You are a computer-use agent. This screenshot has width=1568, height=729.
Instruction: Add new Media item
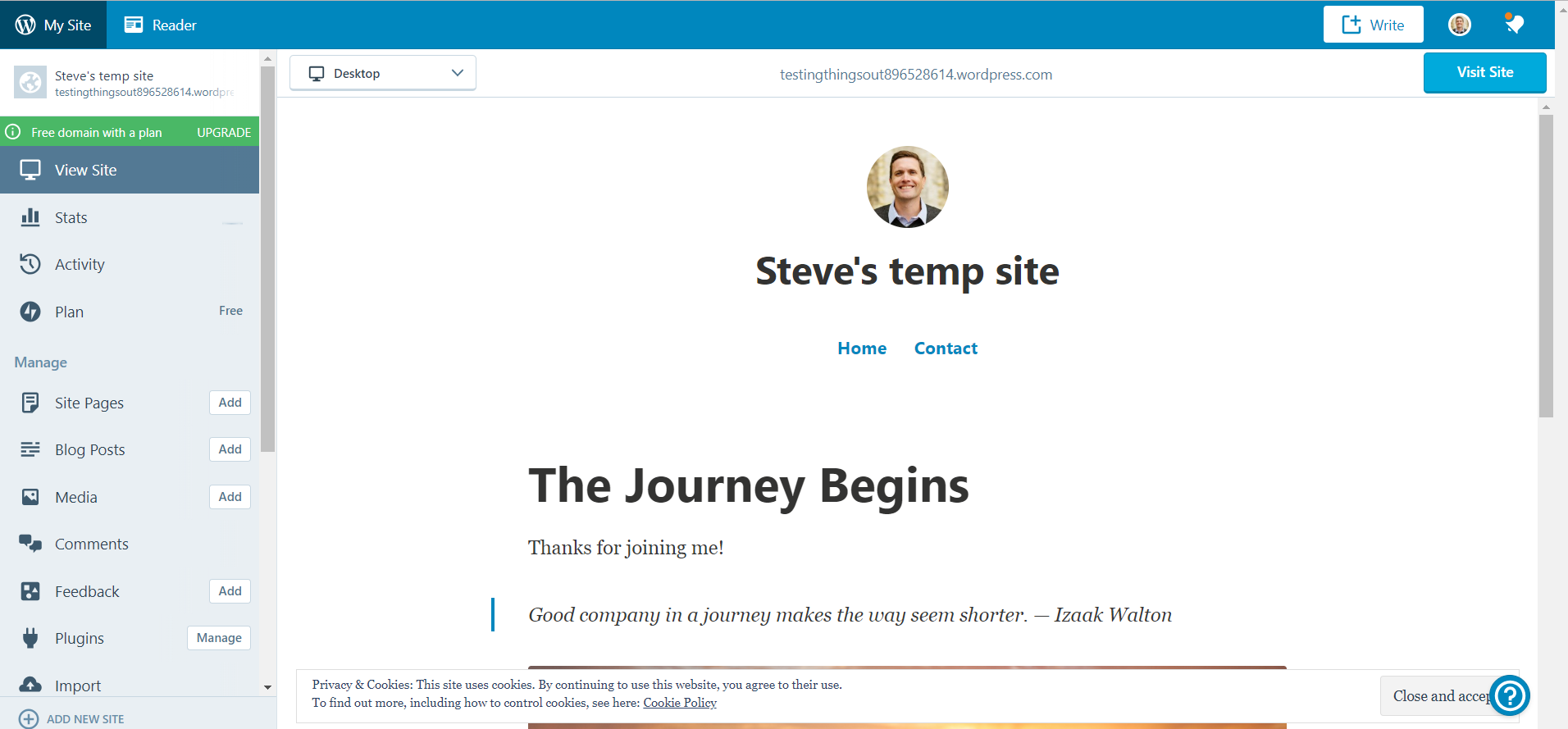pyautogui.click(x=230, y=497)
